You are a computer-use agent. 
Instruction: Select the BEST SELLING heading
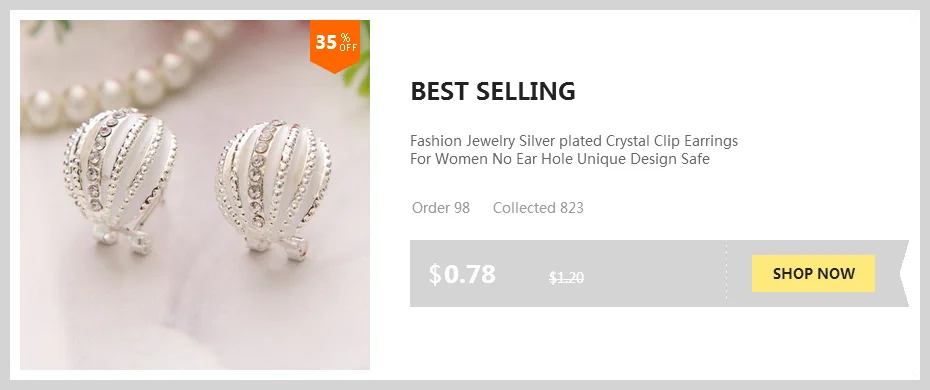[x=493, y=91]
